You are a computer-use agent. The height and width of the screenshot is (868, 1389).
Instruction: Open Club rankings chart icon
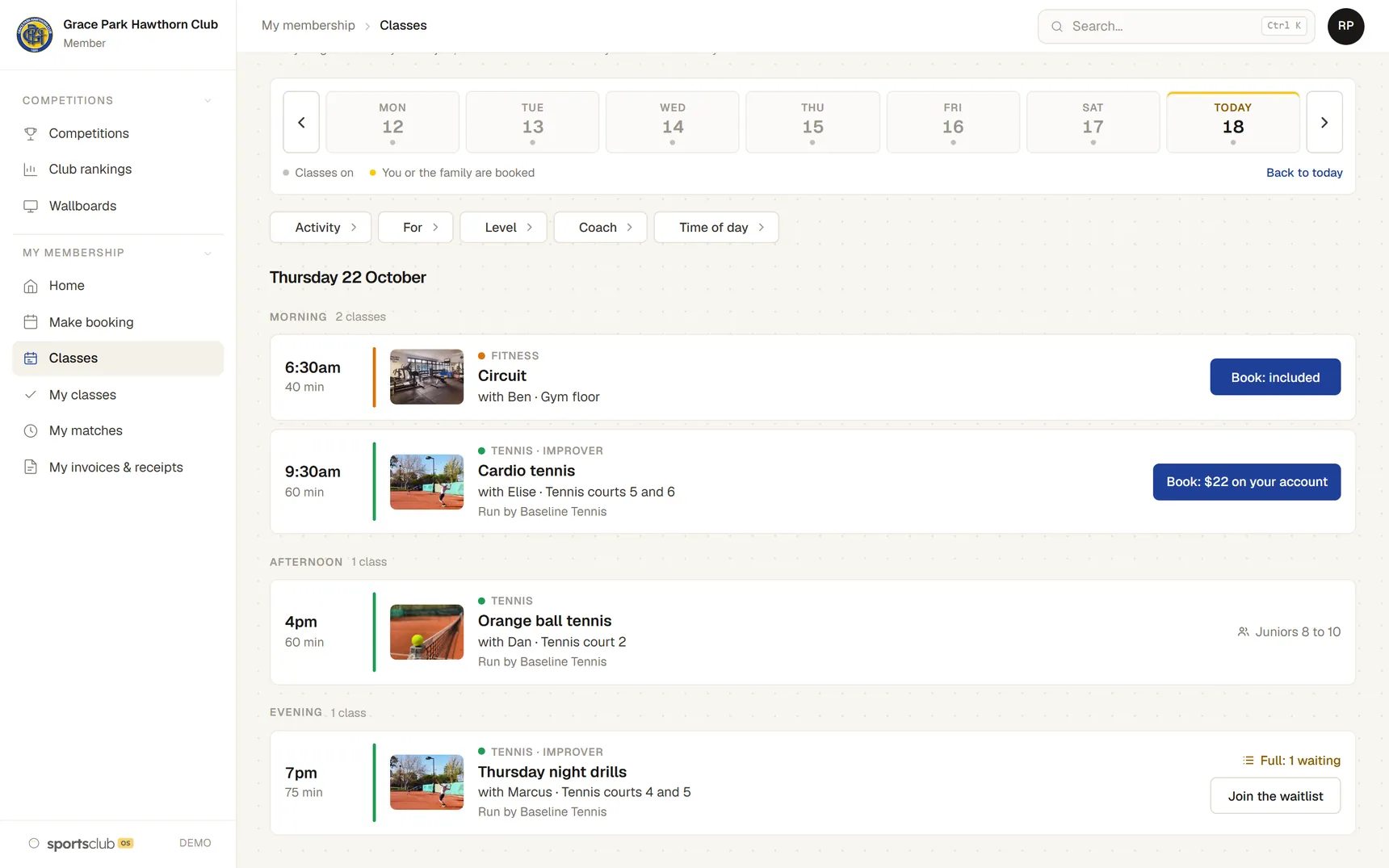click(31, 170)
